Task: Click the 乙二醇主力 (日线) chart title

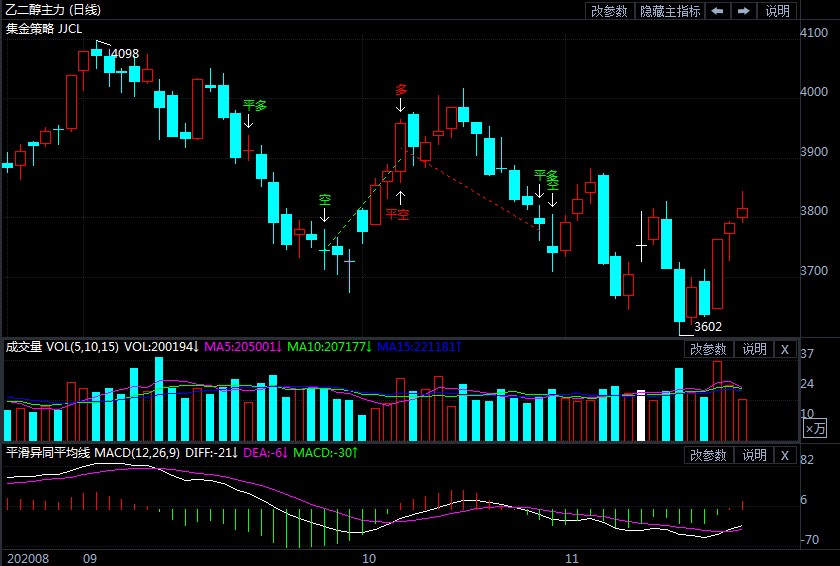Action: tap(52, 10)
